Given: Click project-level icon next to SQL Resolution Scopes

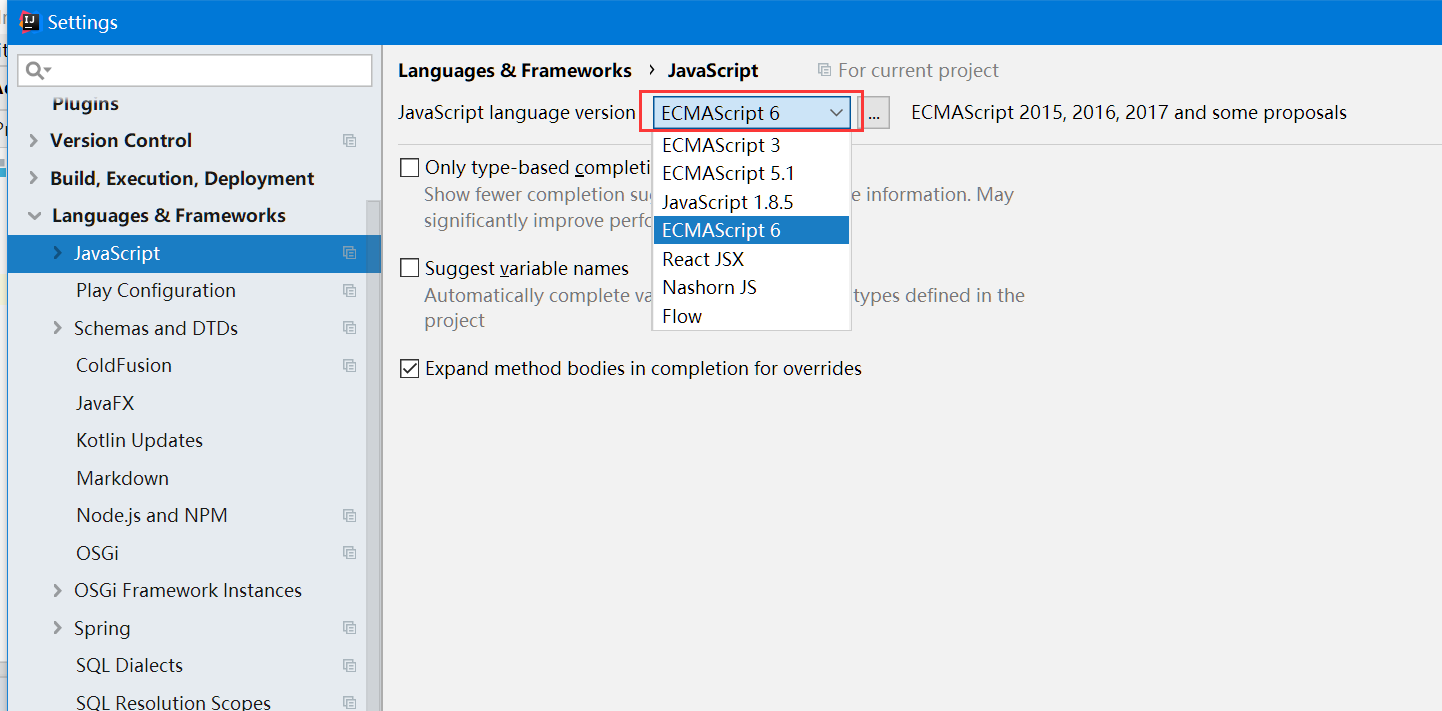Looking at the screenshot, I should pyautogui.click(x=349, y=703).
